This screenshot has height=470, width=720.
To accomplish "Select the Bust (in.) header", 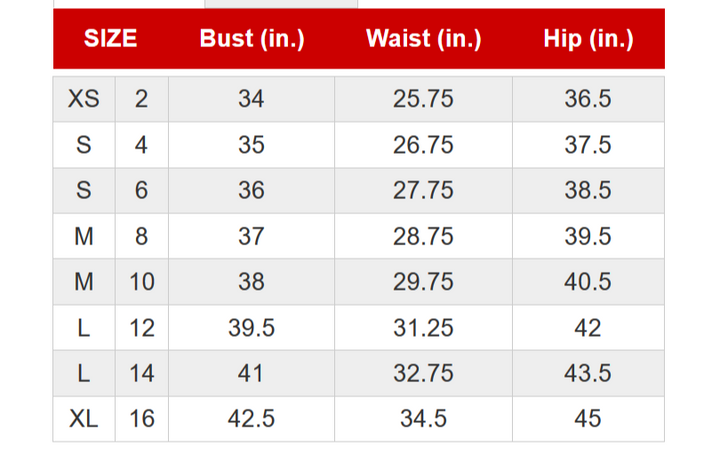I will coord(252,39).
